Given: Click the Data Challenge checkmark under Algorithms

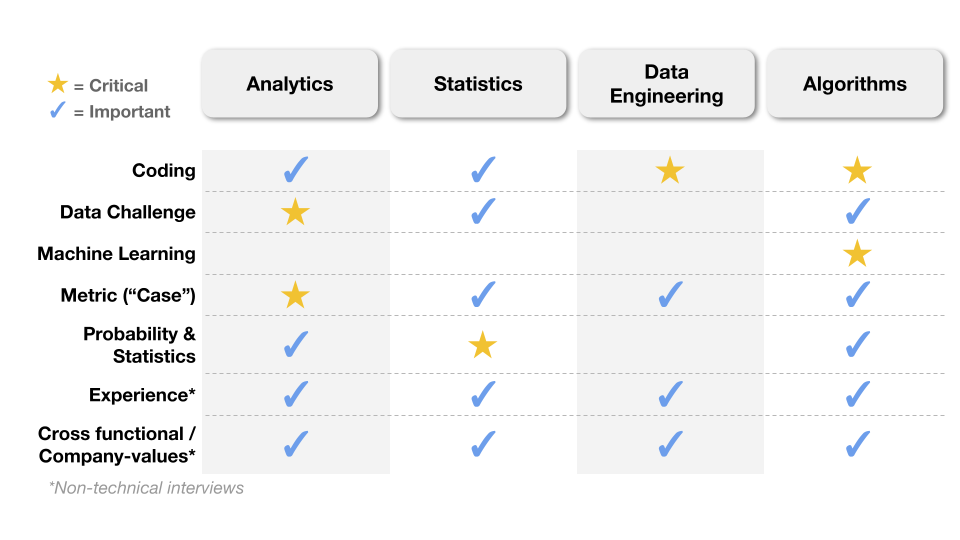Looking at the screenshot, I should 858,211.
